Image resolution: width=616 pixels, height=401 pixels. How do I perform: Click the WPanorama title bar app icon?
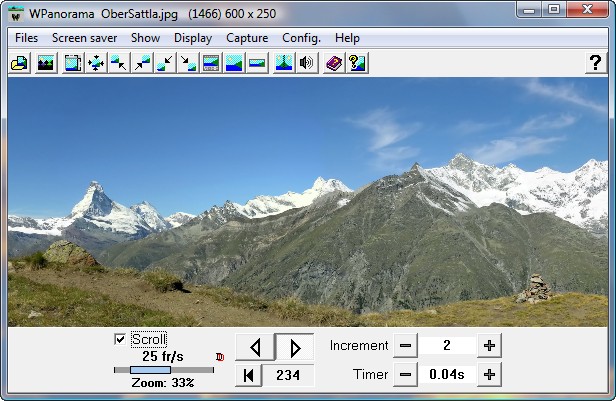[x=15, y=14]
